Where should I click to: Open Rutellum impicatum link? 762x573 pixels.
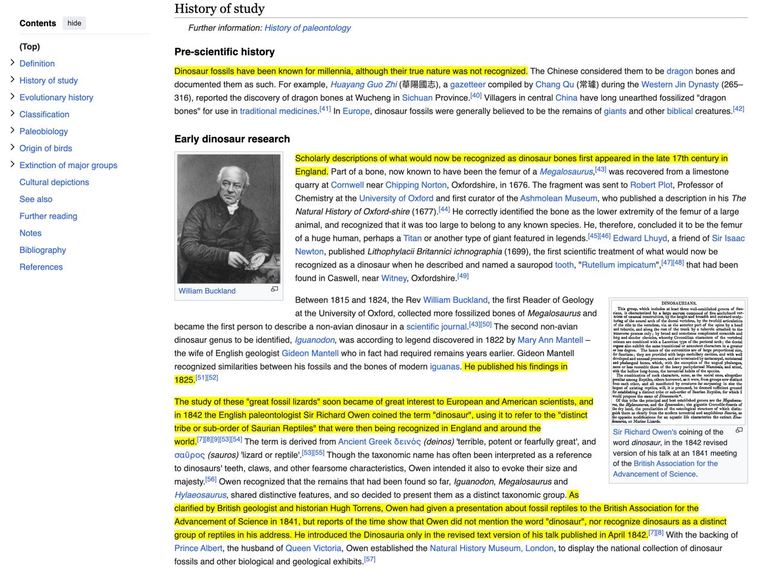pos(619,265)
